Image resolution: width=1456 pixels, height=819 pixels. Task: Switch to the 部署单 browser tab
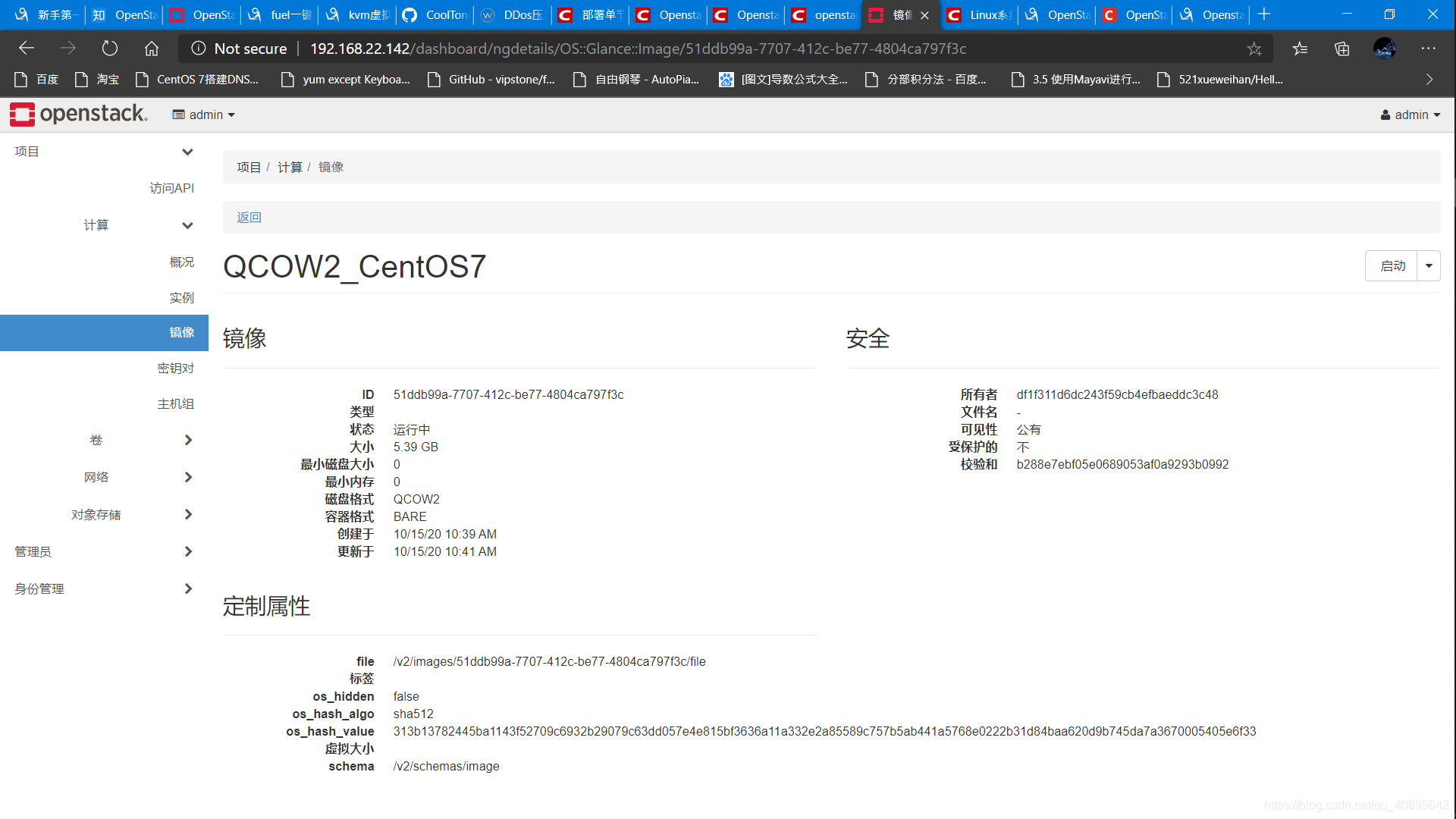tap(590, 15)
